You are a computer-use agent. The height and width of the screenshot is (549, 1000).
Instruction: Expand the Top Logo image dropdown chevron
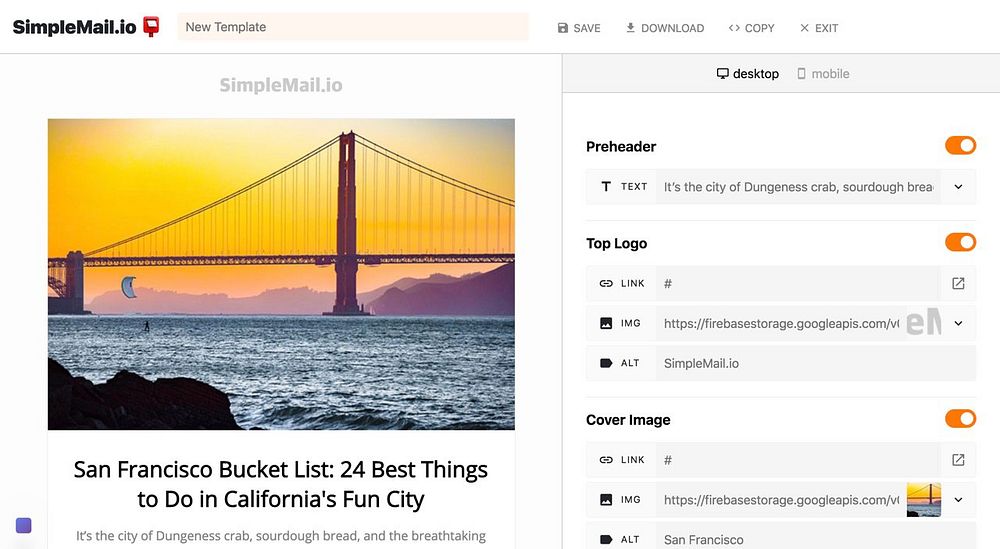coord(958,324)
